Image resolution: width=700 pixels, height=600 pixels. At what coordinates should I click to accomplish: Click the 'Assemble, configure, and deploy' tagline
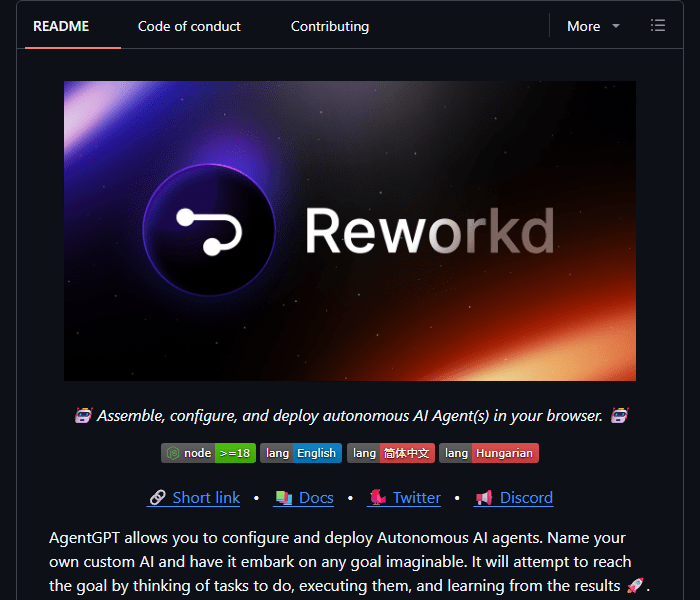(x=350, y=416)
